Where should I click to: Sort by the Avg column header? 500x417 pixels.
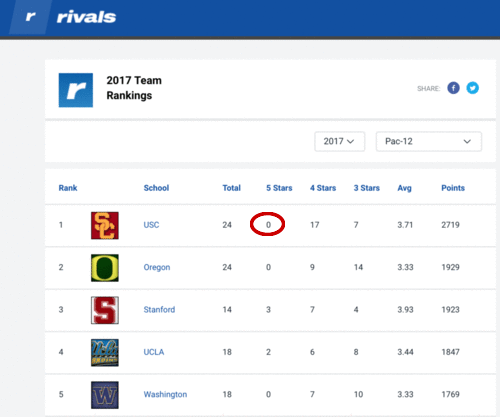point(404,188)
